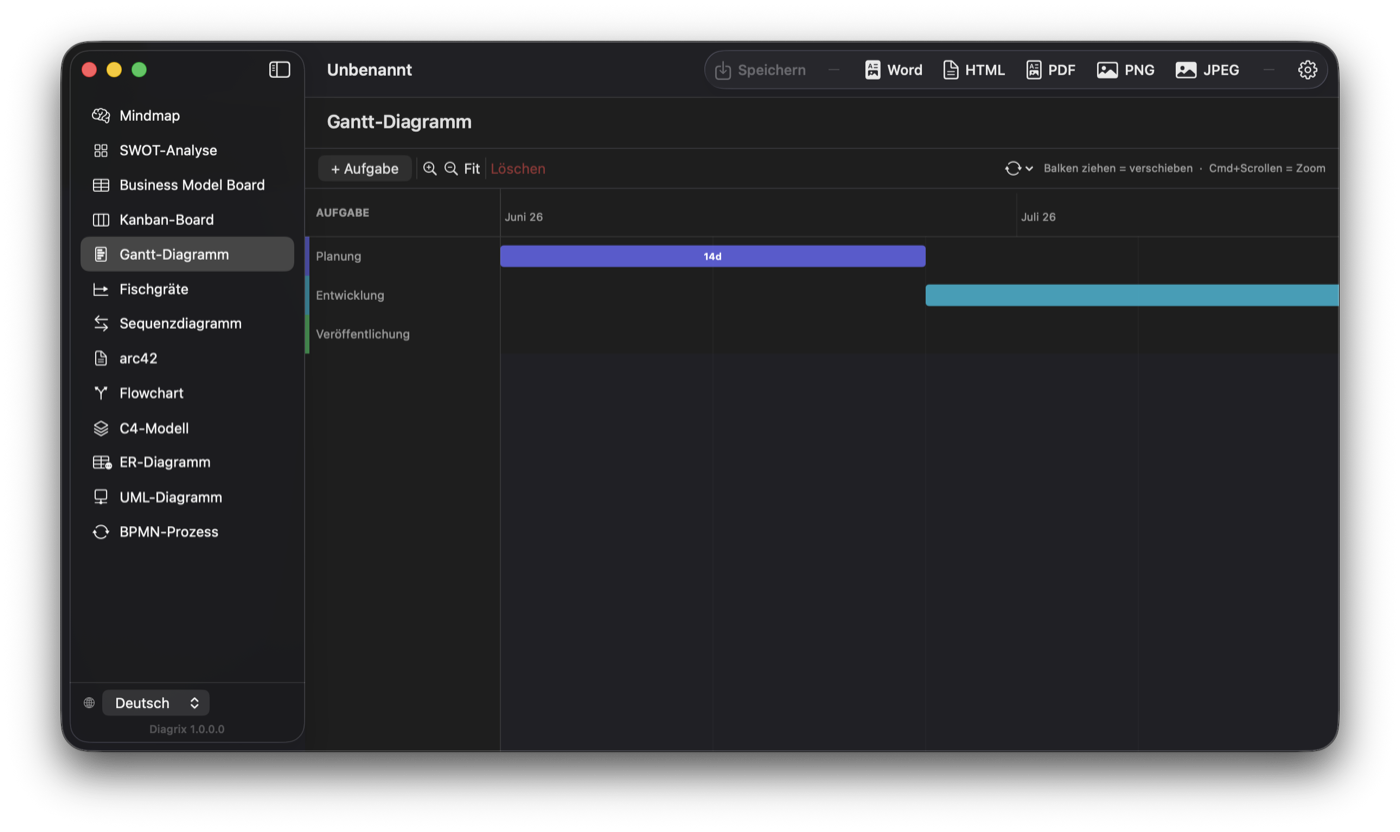
Task: Click the Business Model Board table icon
Action: pos(101,185)
